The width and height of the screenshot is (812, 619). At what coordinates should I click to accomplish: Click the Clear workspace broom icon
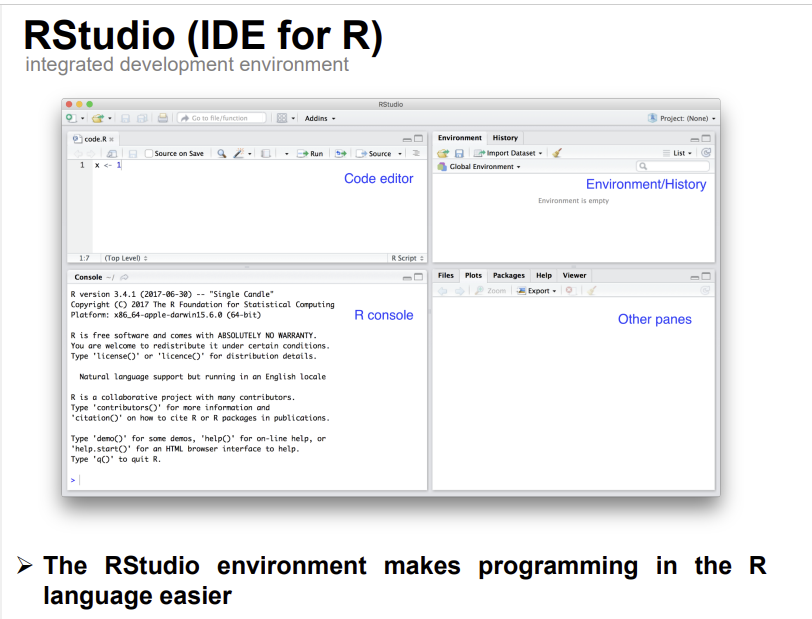pos(557,153)
